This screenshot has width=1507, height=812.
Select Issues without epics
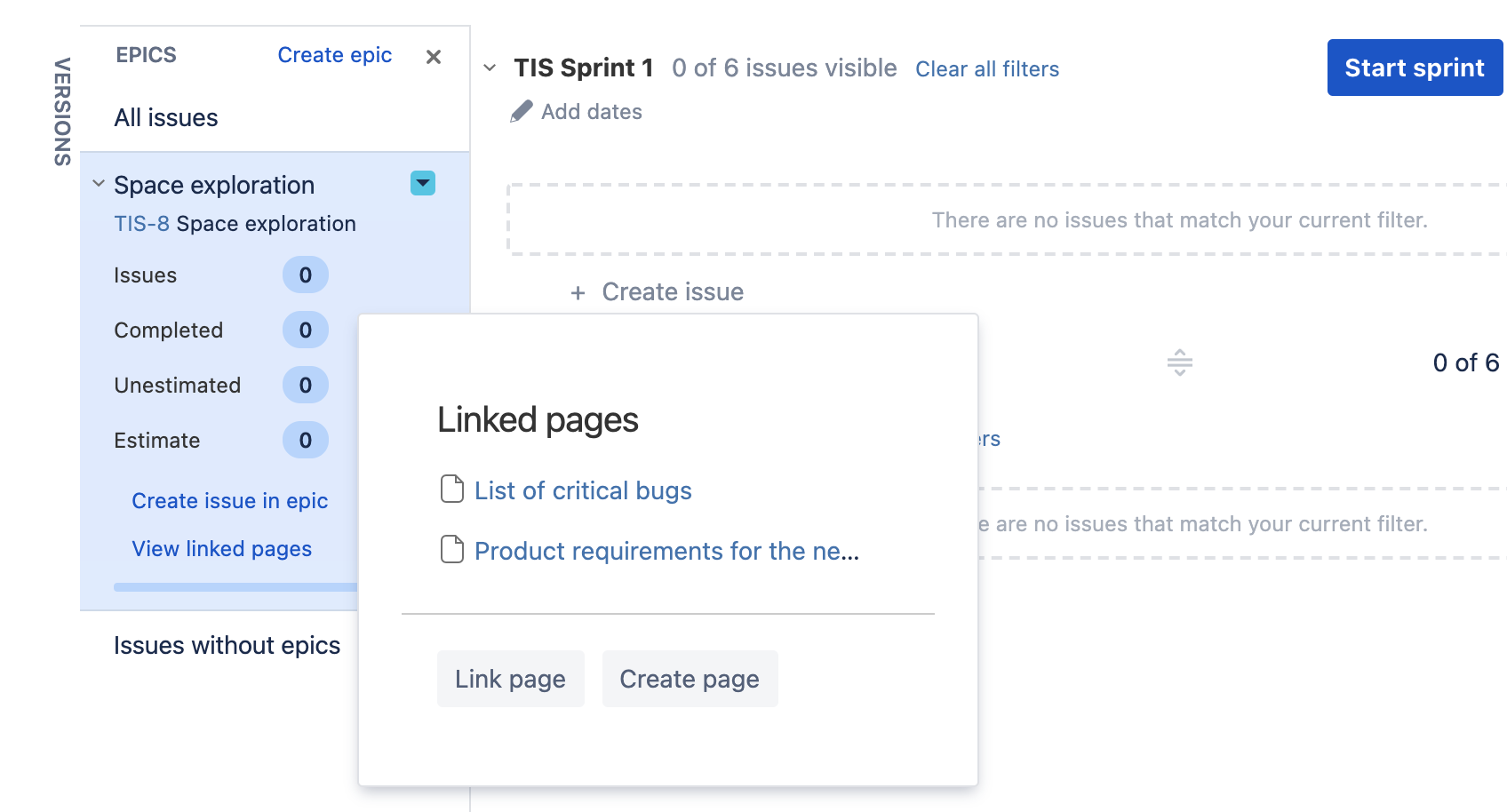click(x=227, y=646)
